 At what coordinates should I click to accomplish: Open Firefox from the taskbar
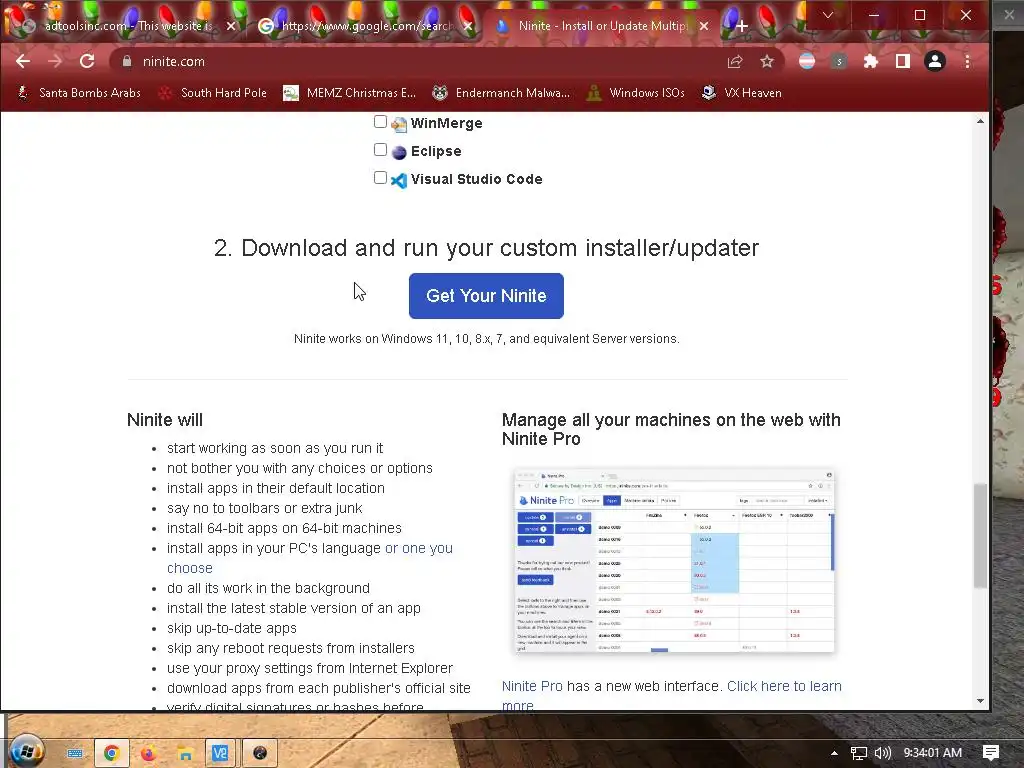pos(148,754)
